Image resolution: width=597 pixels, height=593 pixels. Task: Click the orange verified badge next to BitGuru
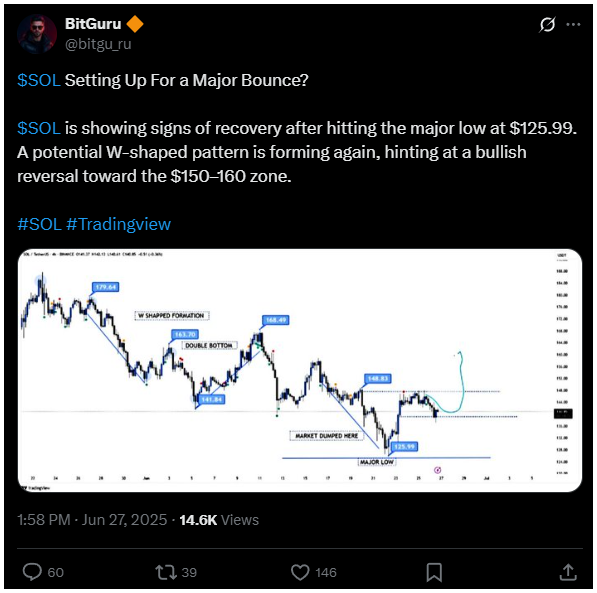pyautogui.click(x=135, y=24)
